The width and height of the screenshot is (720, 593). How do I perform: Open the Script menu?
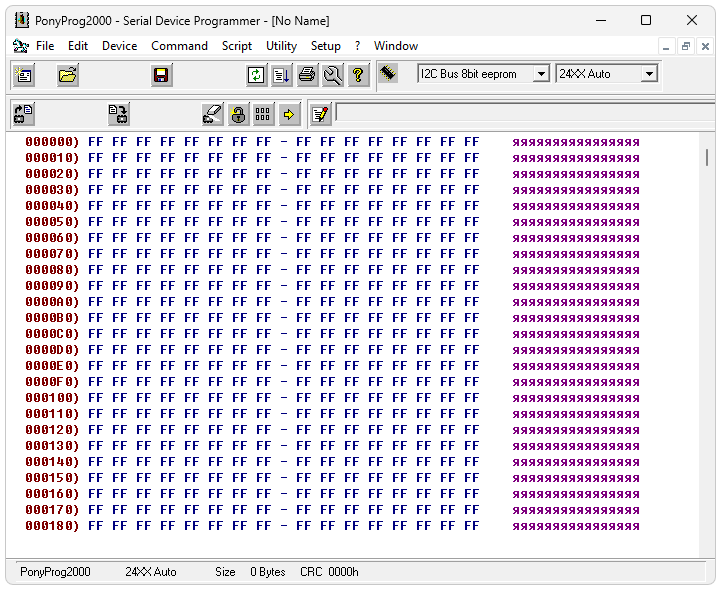point(236,46)
